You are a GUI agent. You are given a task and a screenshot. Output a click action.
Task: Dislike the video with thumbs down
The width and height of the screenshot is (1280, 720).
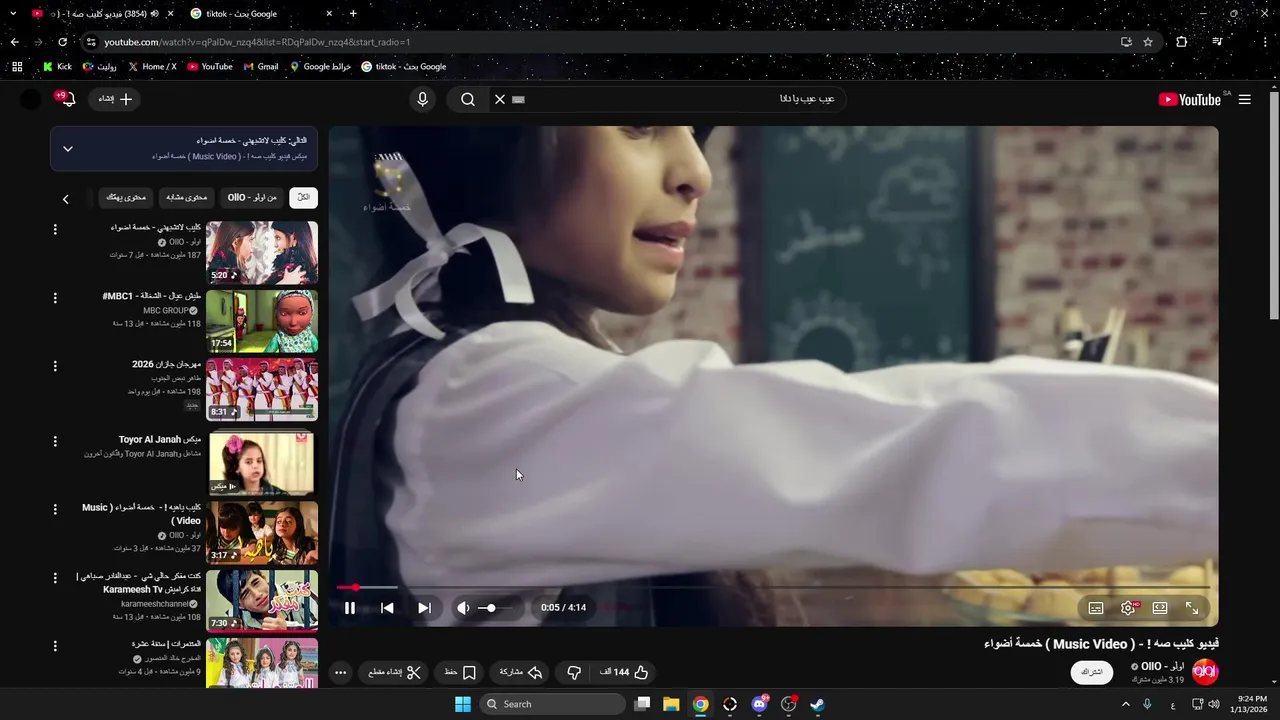pyautogui.click(x=574, y=672)
